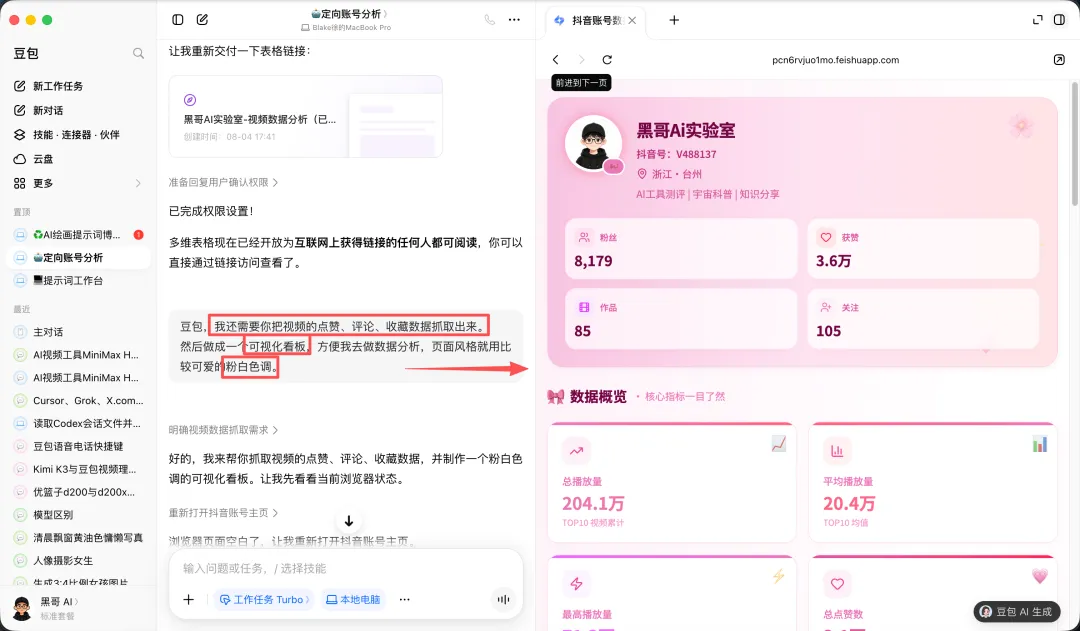This screenshot has width=1080, height=631.
Task: Expand step 明确视频数据抓取需求
Action: coord(223,430)
